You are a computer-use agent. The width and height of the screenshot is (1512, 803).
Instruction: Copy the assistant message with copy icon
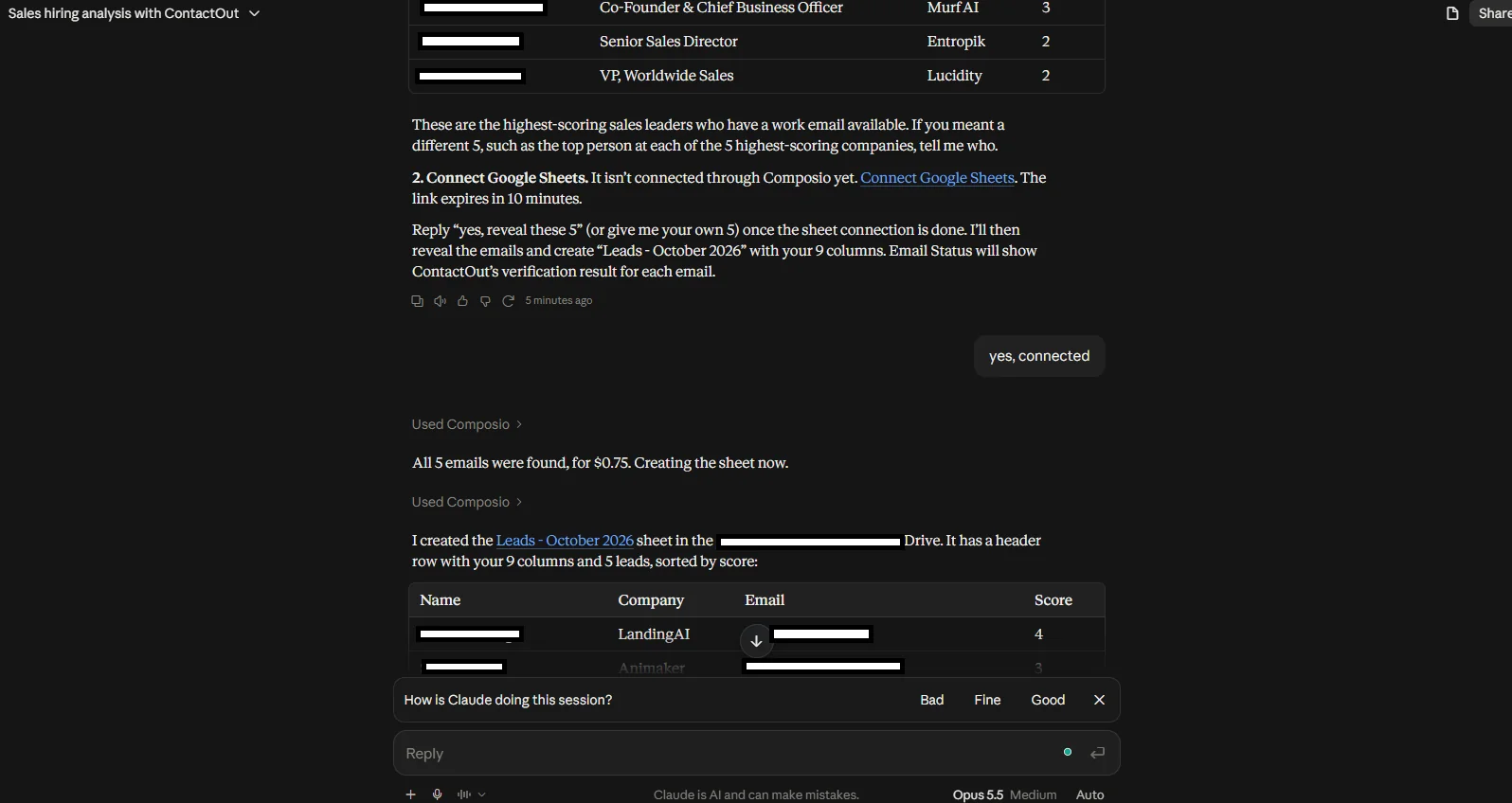click(417, 301)
